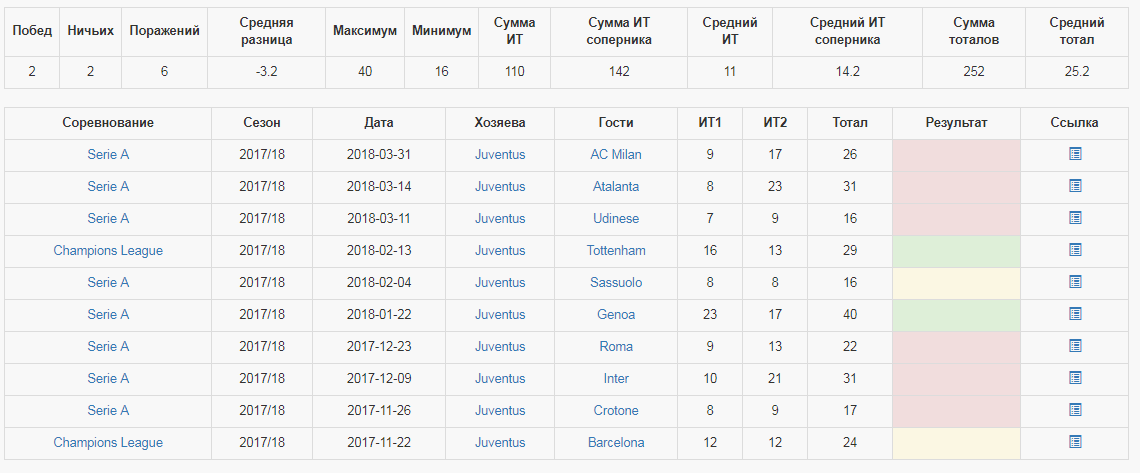This screenshot has height=473, width=1140.
Task: Click link icon in Roma match row
Action: [1075, 346]
